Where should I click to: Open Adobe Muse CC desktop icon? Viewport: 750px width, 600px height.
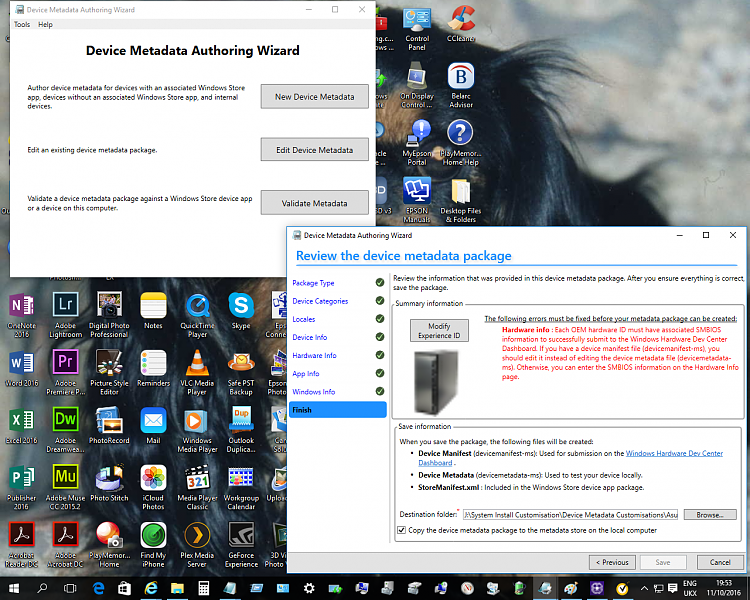[x=66, y=487]
